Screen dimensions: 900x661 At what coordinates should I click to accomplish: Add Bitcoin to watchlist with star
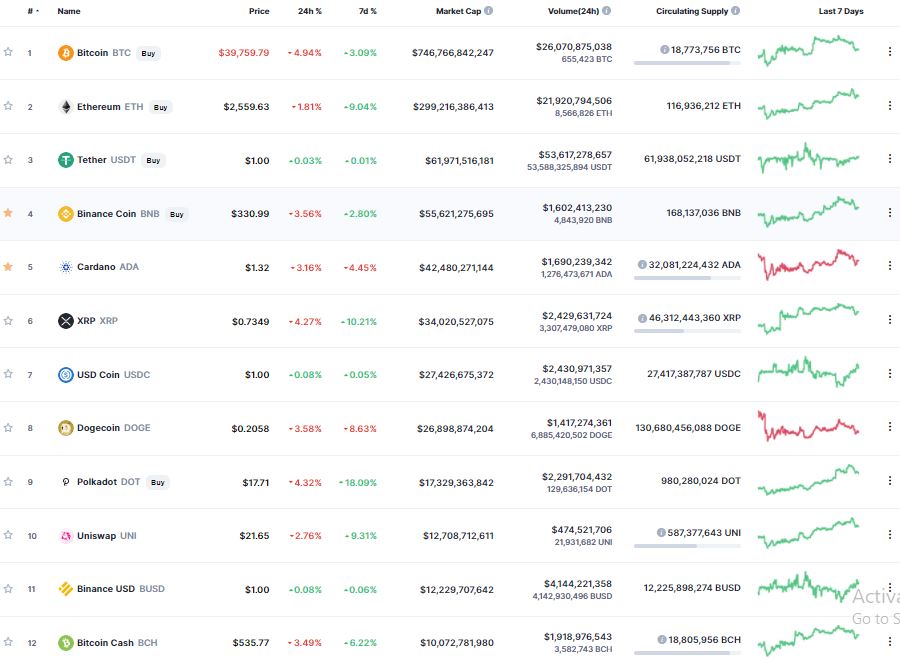point(8,52)
